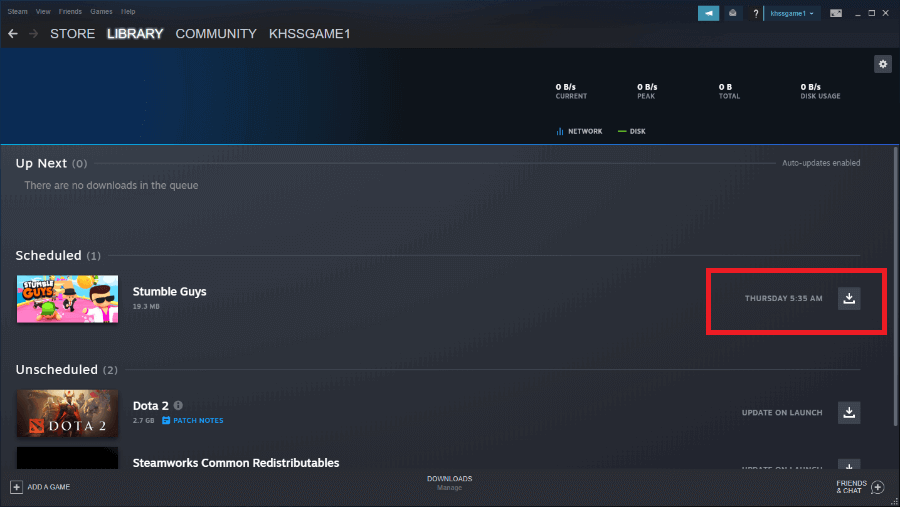900x507 pixels.
Task: Switch to the STORE tab
Action: pos(72,34)
